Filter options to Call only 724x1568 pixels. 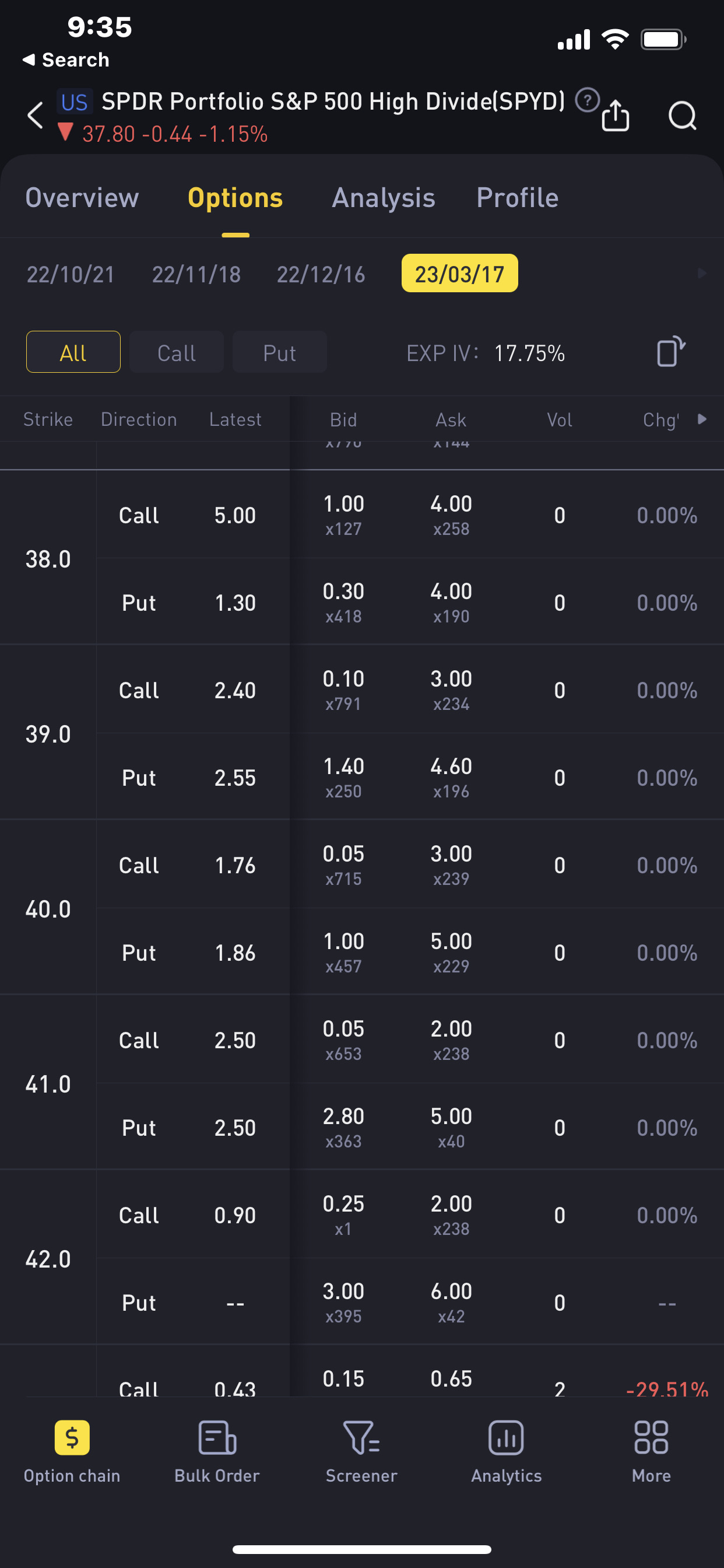[x=177, y=352]
